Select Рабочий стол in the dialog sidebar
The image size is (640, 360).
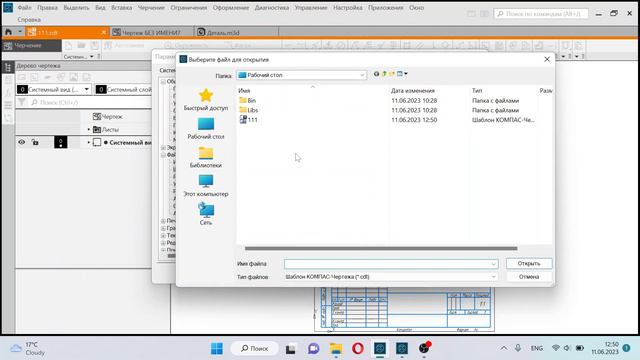pyautogui.click(x=206, y=129)
